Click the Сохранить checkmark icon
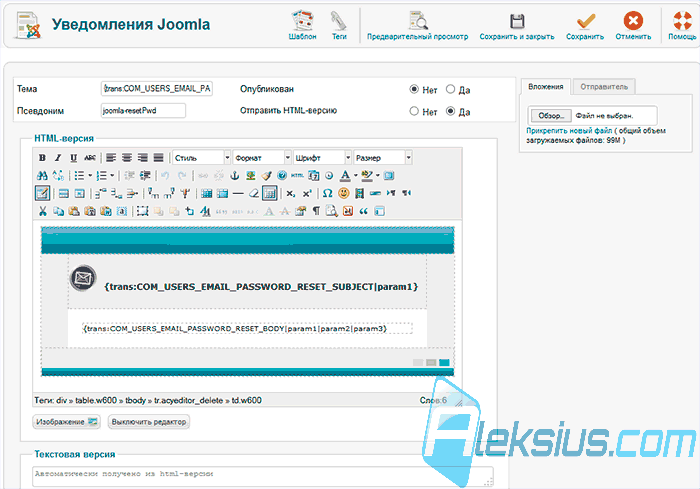The height and width of the screenshot is (489, 700). (x=585, y=21)
